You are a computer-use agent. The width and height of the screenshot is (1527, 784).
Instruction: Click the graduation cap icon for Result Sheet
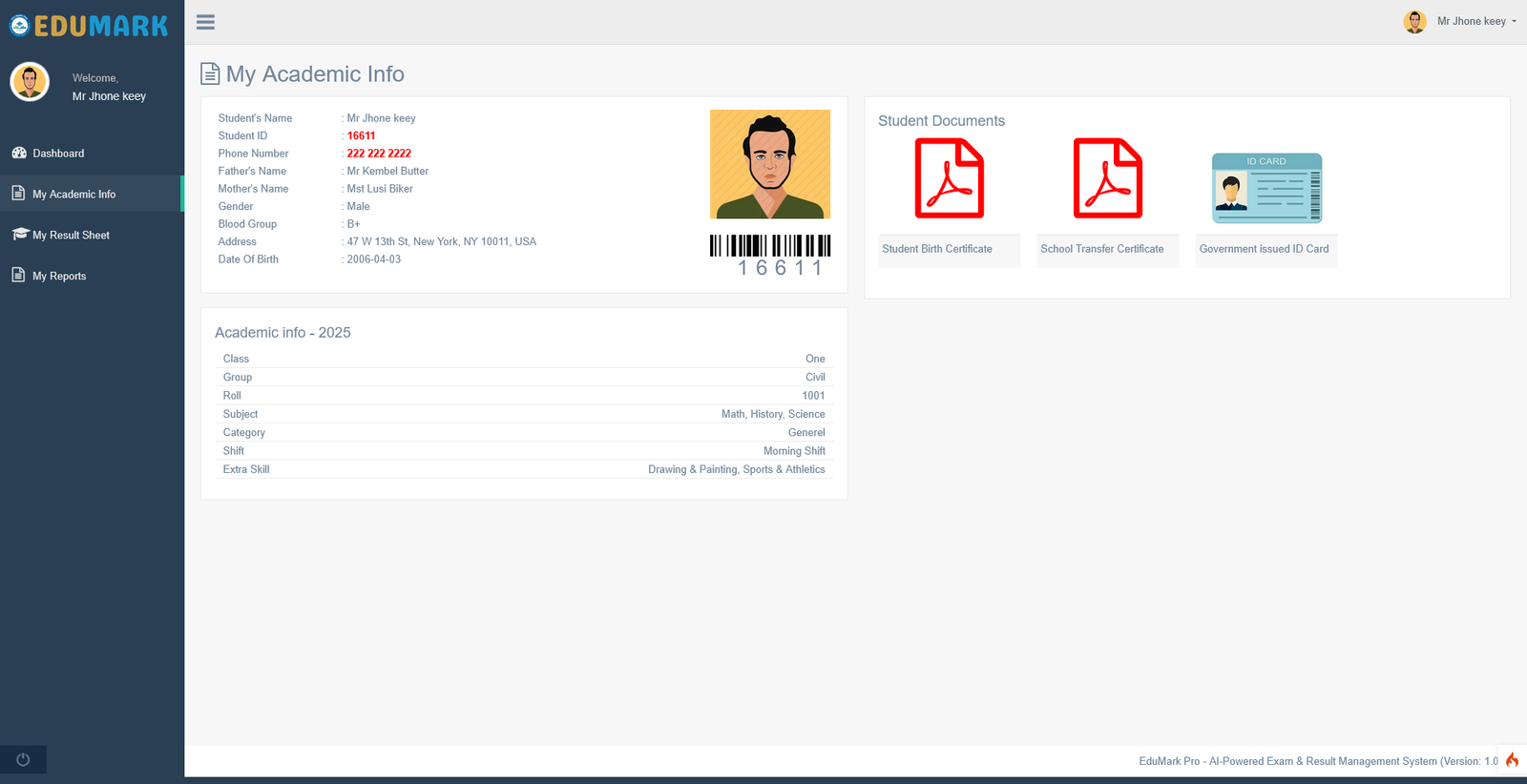point(20,234)
